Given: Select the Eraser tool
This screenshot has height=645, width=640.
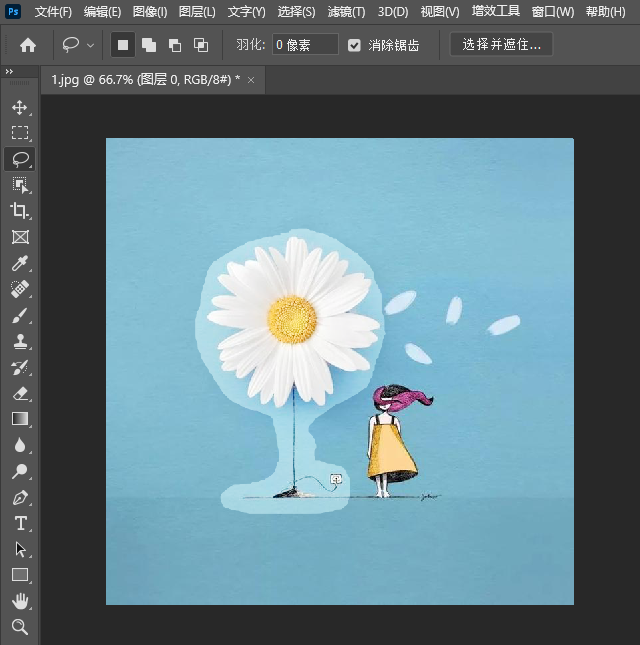Looking at the screenshot, I should tap(20, 394).
